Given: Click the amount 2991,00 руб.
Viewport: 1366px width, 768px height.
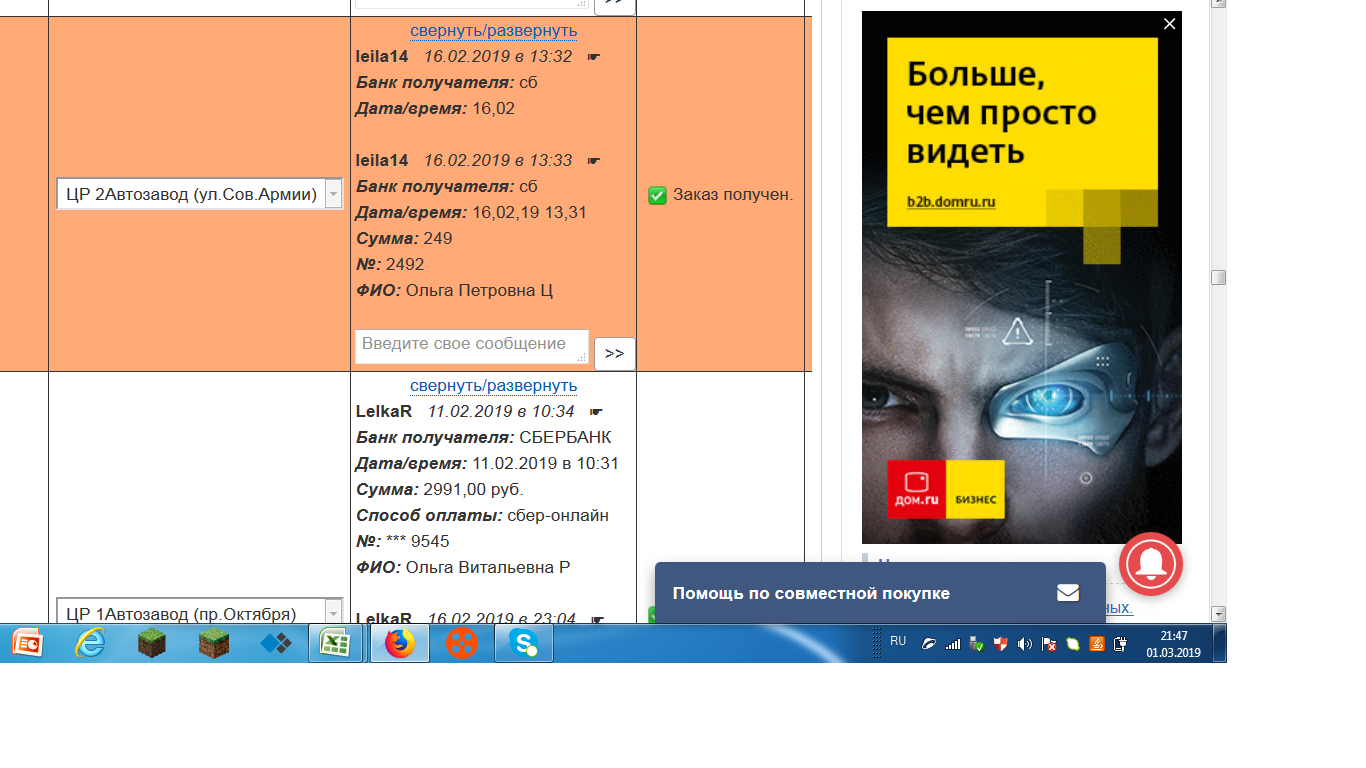Looking at the screenshot, I should [474, 490].
